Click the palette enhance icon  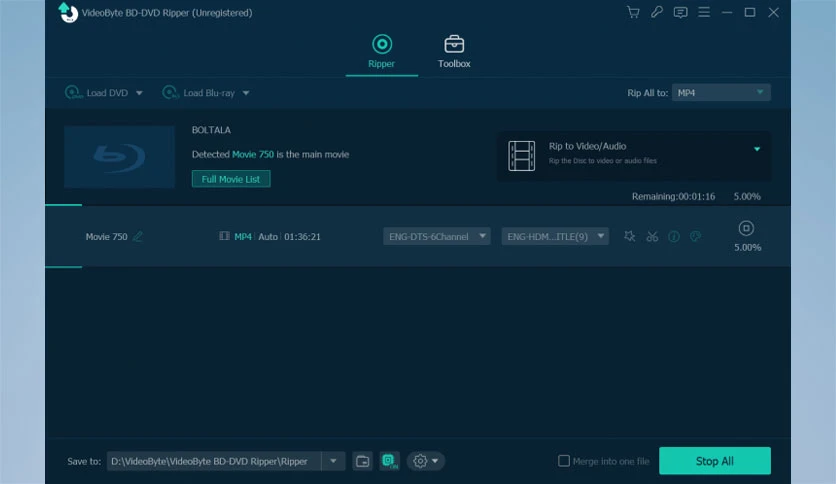(x=695, y=236)
